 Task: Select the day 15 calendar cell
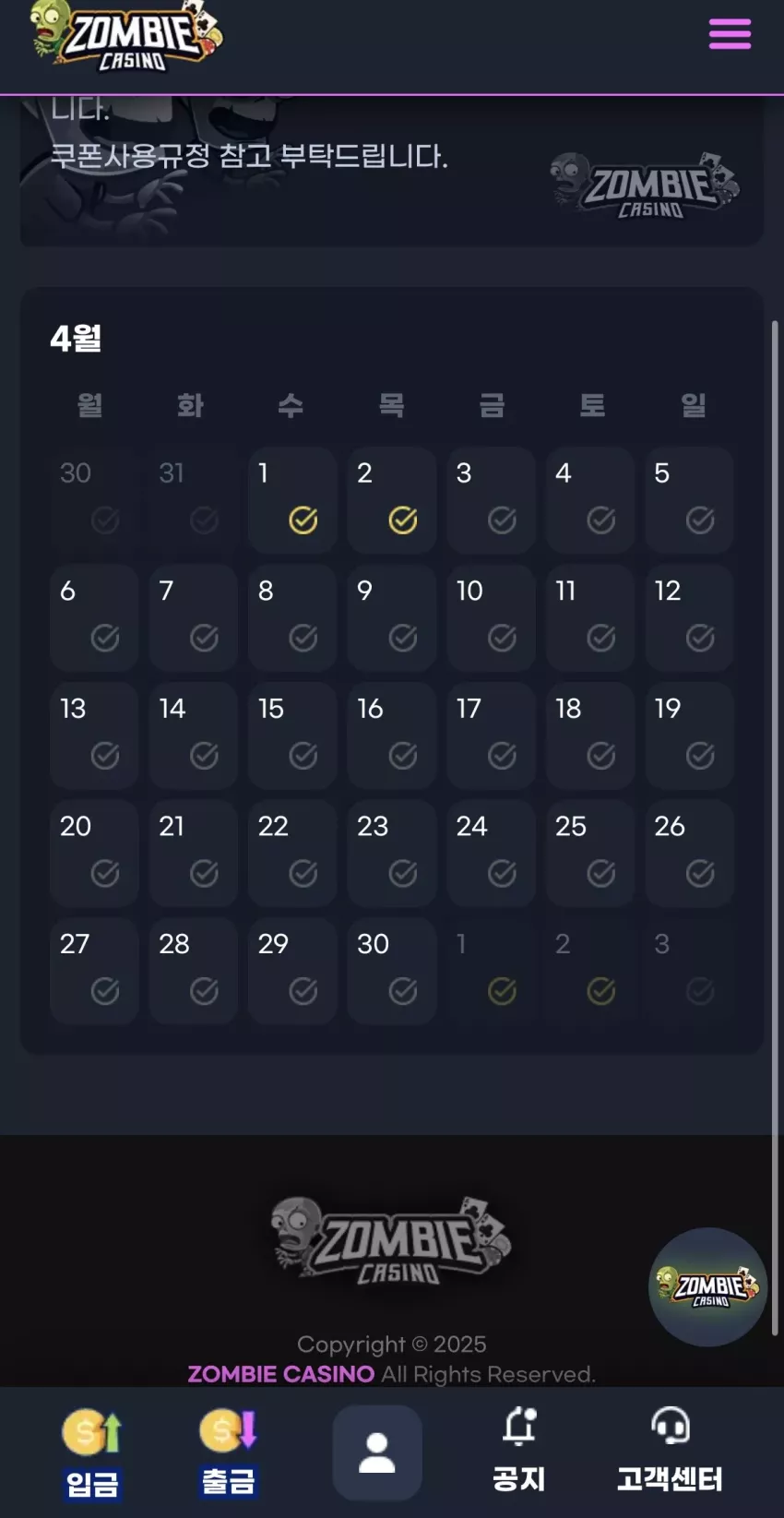tap(292, 735)
